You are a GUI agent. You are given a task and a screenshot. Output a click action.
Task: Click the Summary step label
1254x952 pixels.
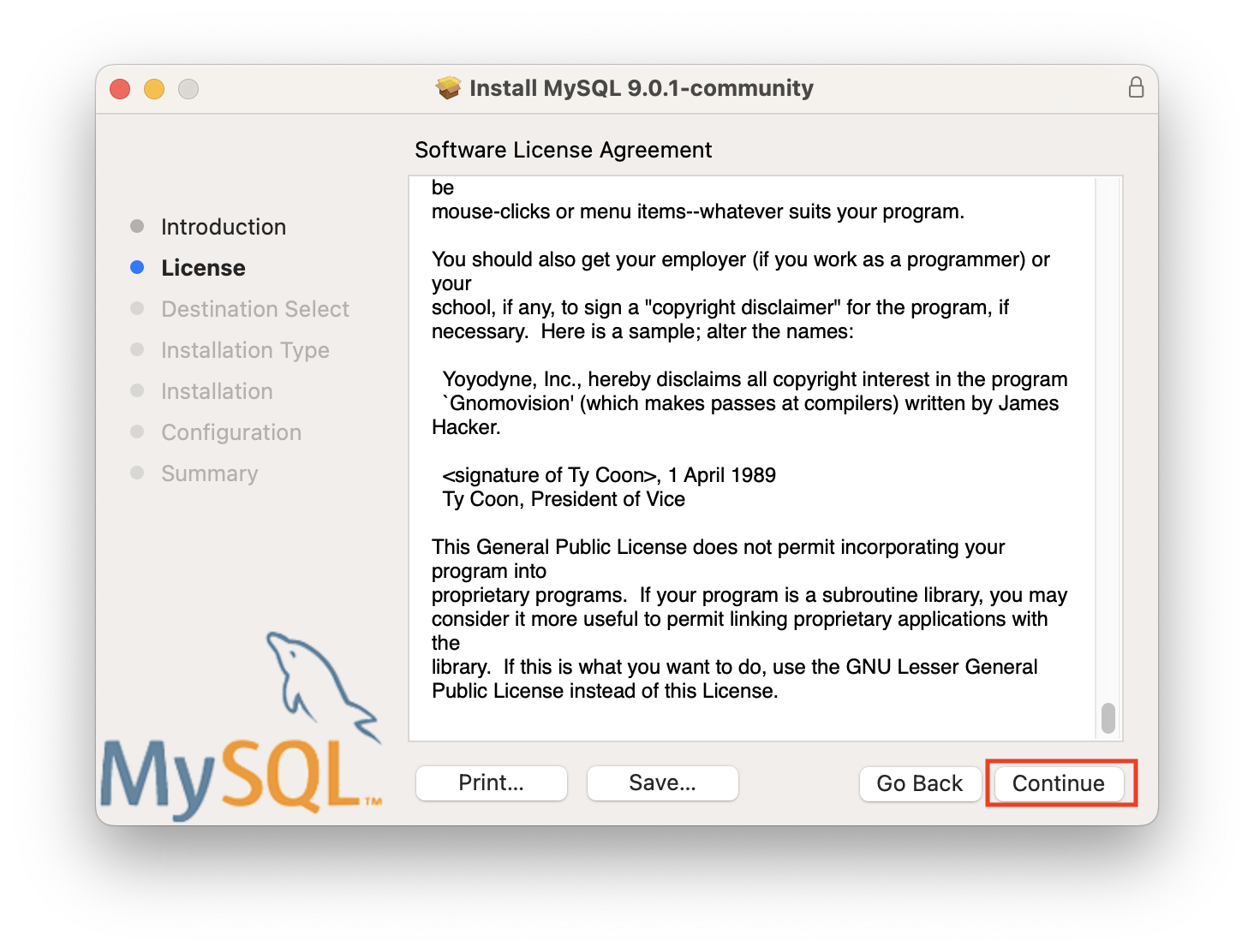(x=209, y=473)
